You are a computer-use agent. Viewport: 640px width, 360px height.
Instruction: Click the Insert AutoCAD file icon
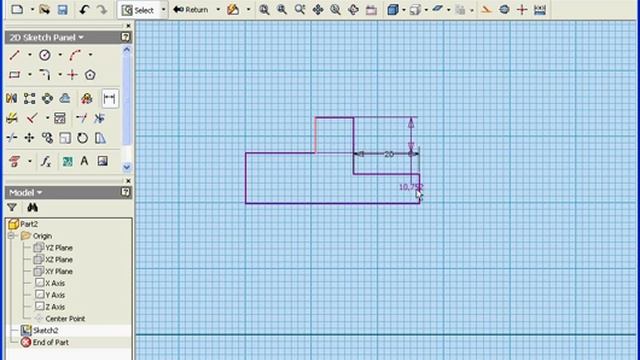click(x=67, y=162)
